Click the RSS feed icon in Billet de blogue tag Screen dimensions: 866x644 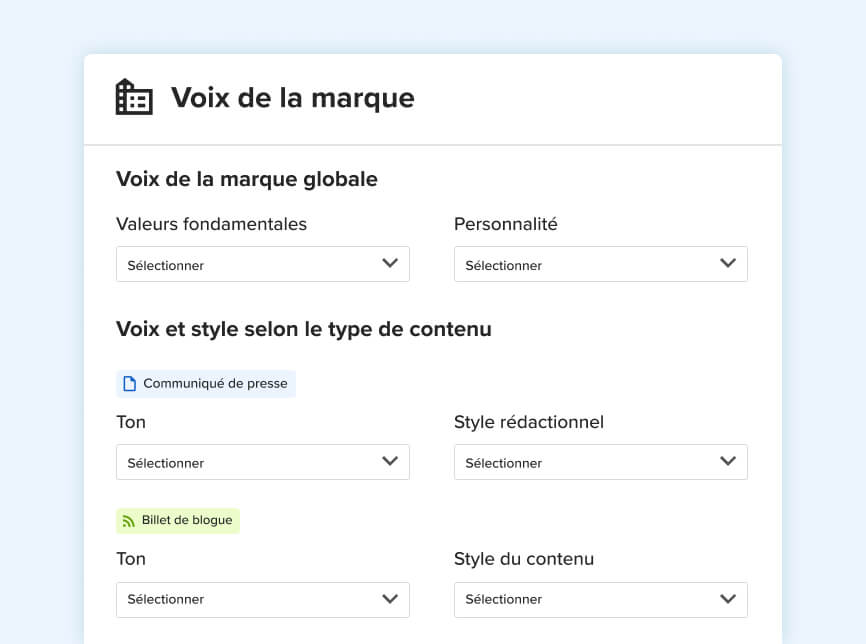(129, 521)
